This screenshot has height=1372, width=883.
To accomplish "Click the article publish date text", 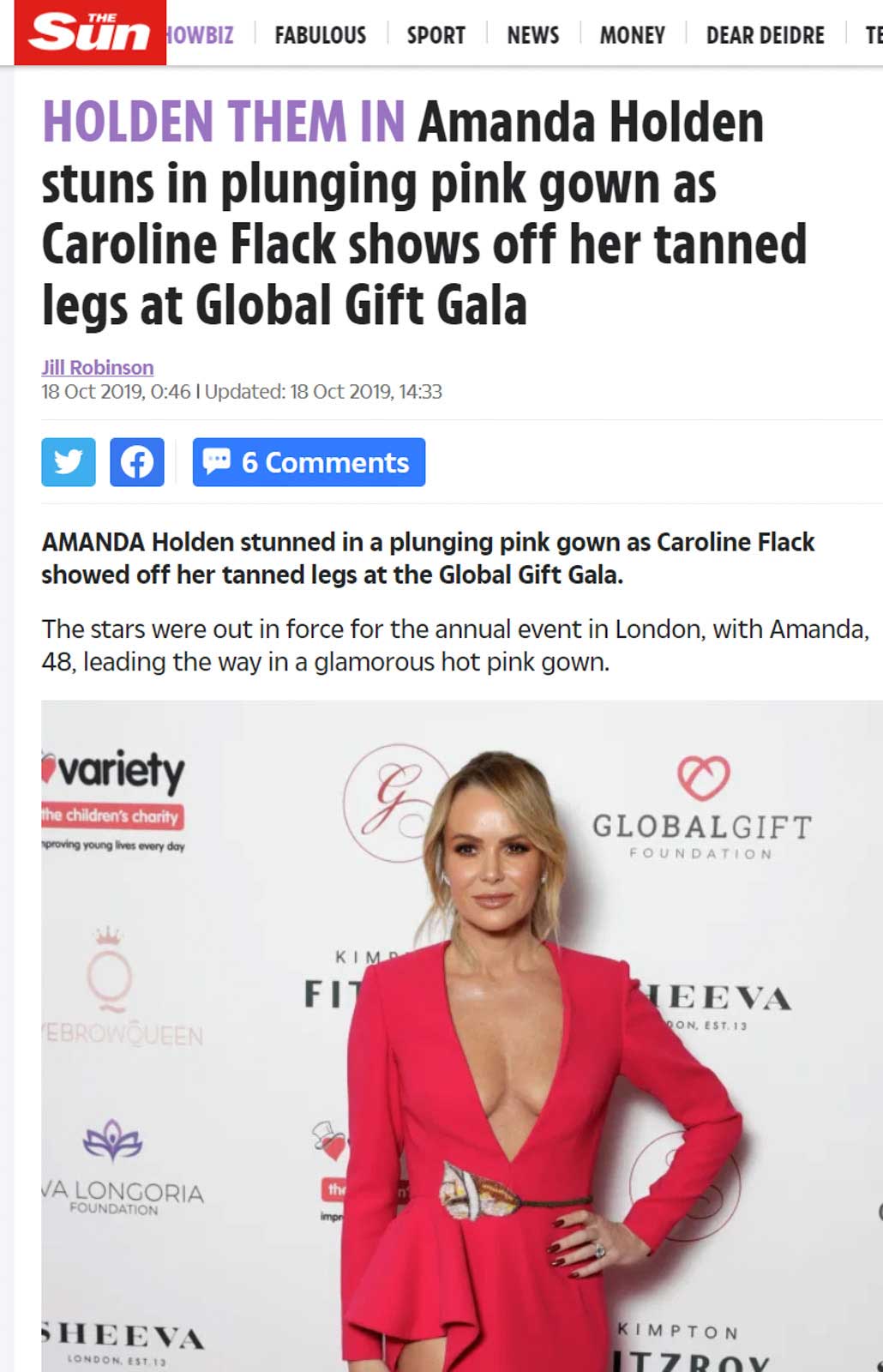I will pyautogui.click(x=116, y=392).
